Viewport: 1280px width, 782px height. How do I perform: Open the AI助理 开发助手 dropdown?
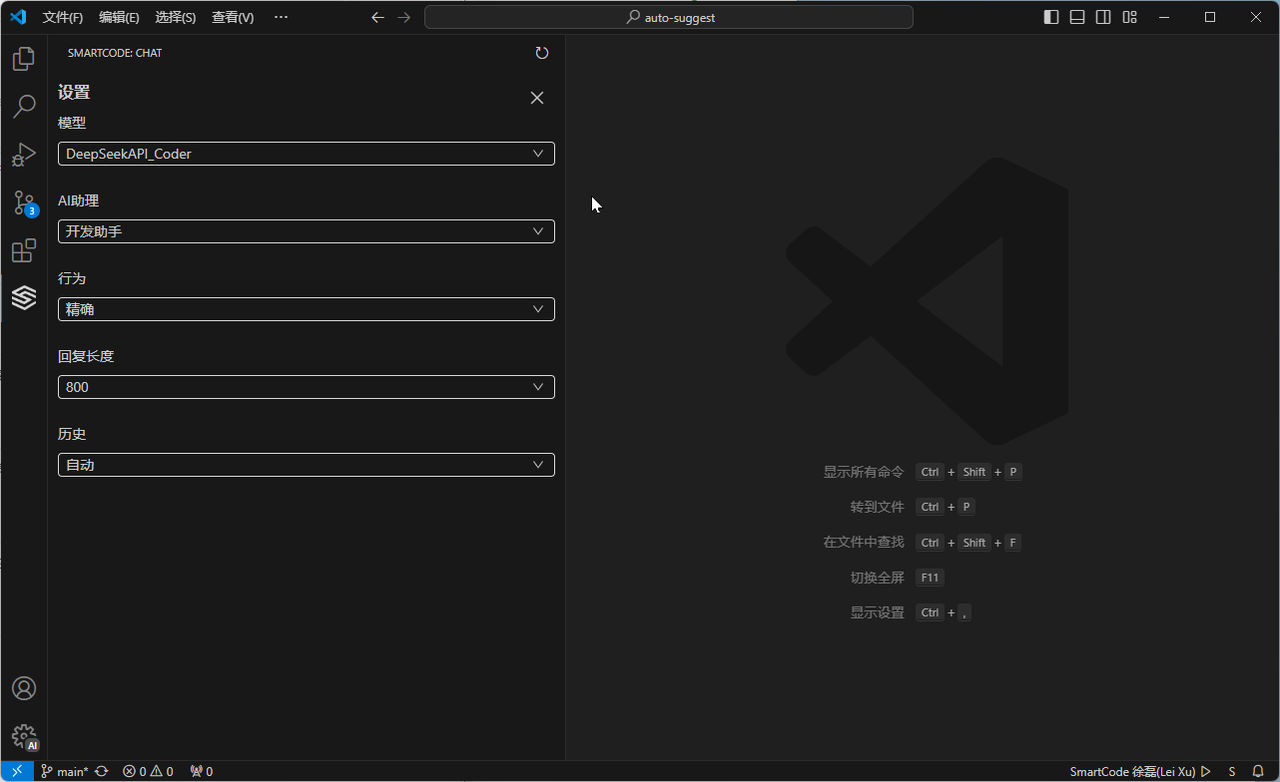click(306, 231)
